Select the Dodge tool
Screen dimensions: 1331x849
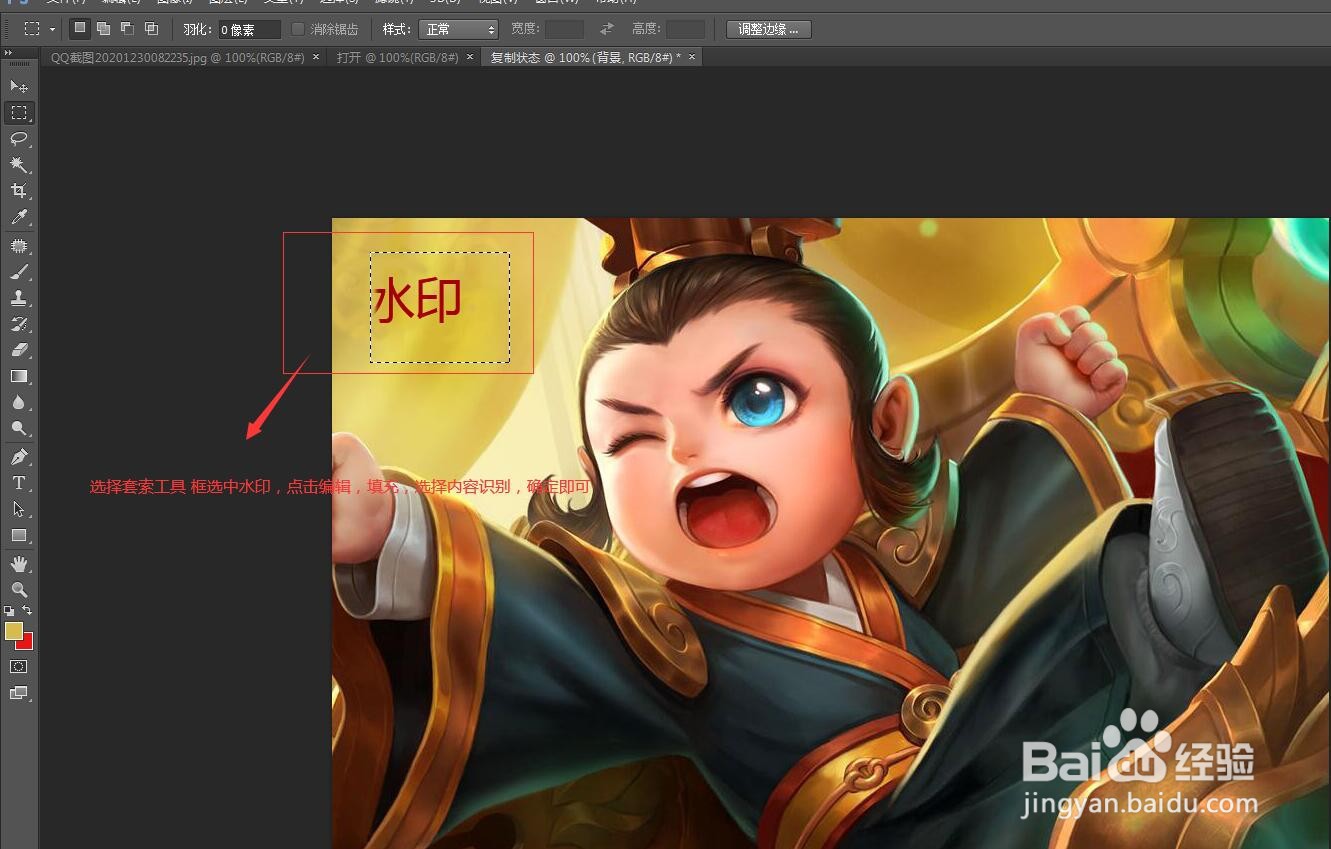[x=19, y=428]
